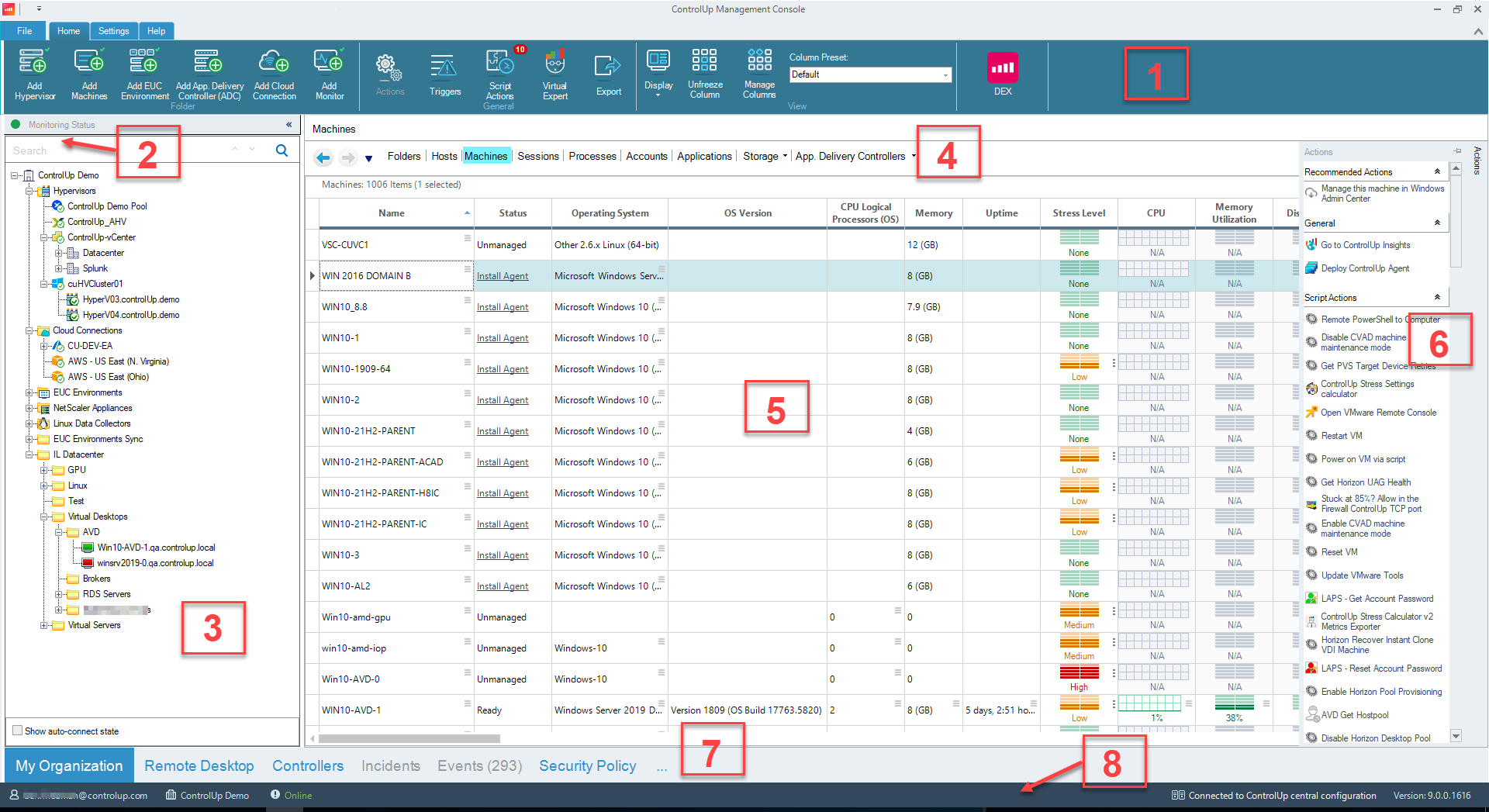Pin the Actions panel
The image size is (1489, 812).
pos(1458,151)
